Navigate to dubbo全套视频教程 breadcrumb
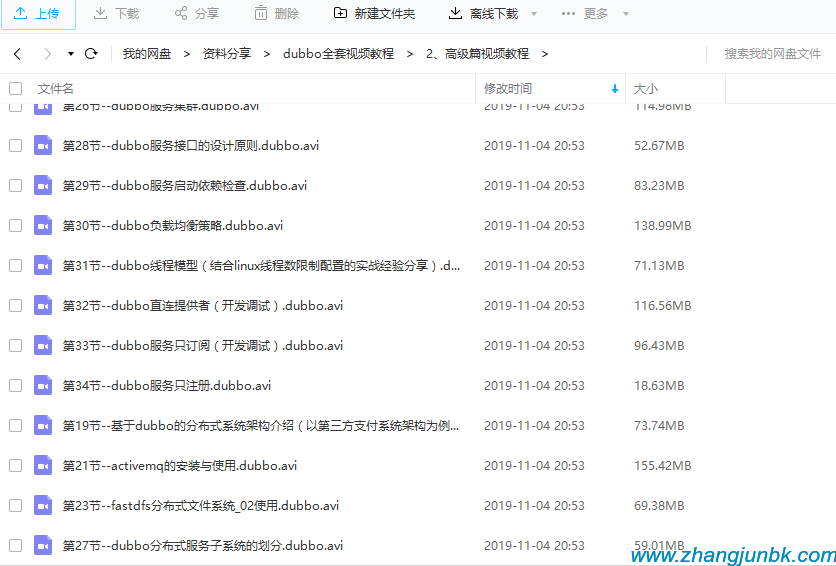 point(339,54)
